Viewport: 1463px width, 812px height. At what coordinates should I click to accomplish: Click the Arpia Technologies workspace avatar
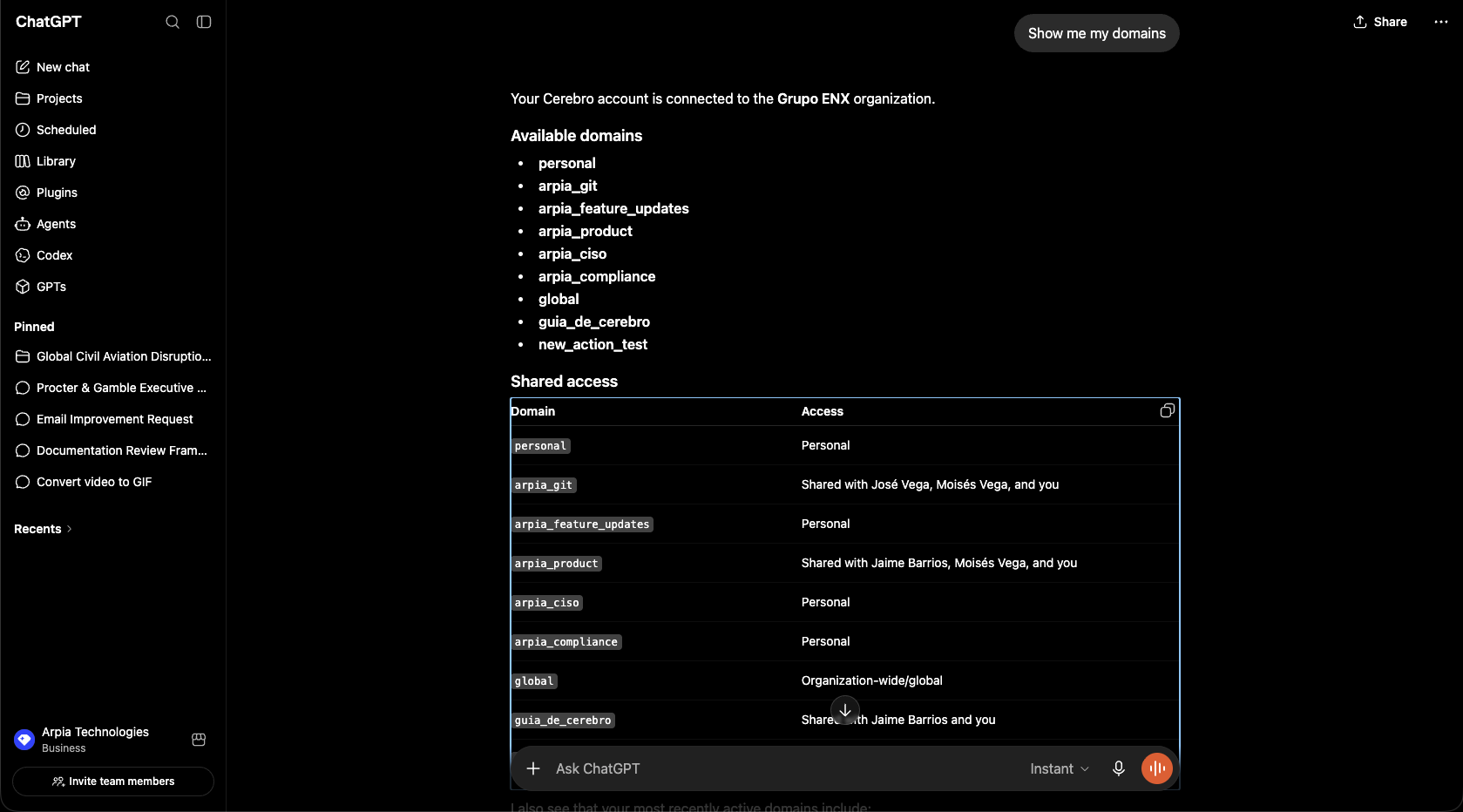coord(24,740)
